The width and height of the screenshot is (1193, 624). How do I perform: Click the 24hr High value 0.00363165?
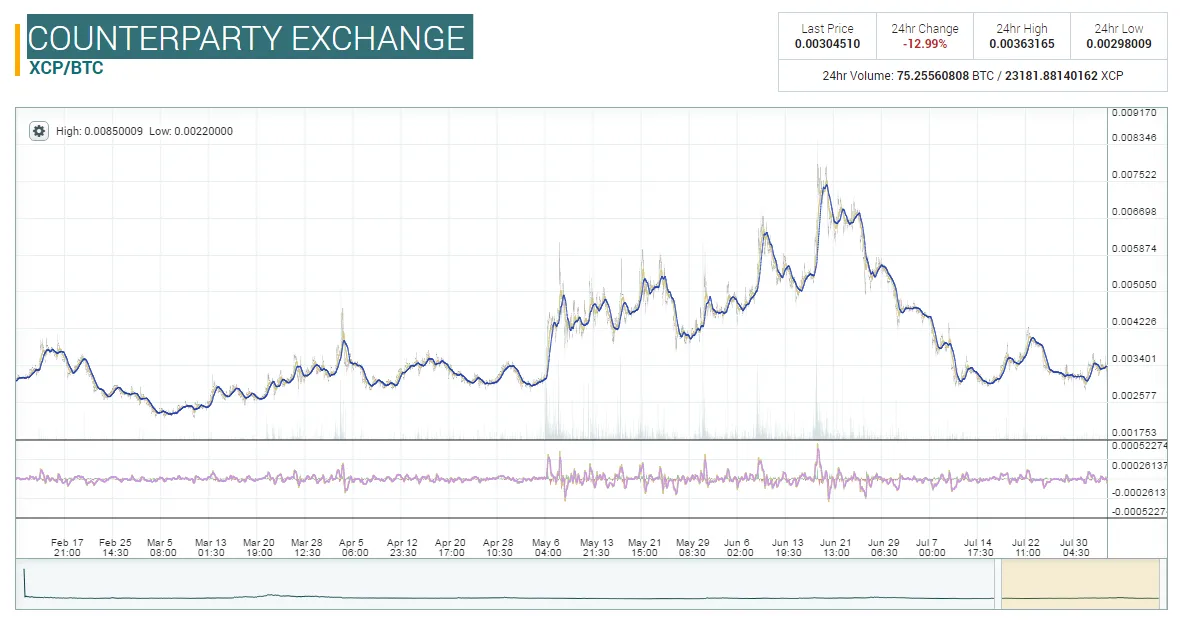coord(1022,44)
